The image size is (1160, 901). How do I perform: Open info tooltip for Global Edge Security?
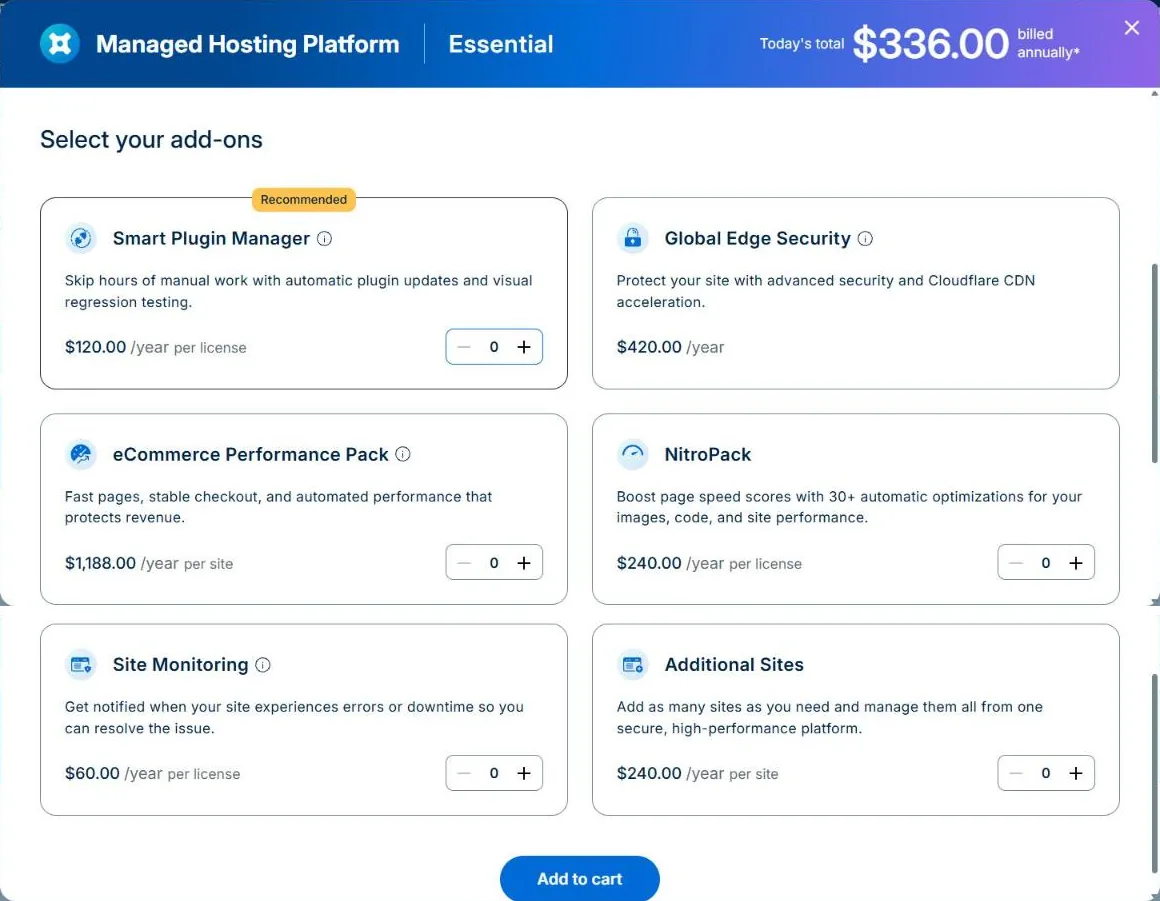pyautogui.click(x=865, y=238)
